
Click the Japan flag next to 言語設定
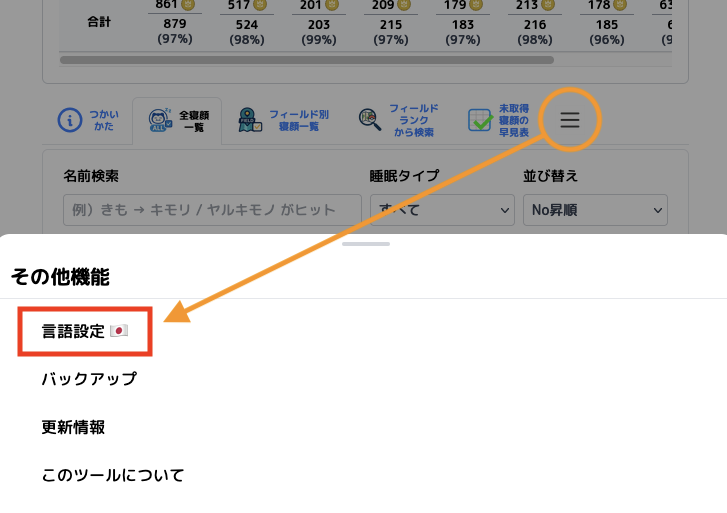click(119, 331)
